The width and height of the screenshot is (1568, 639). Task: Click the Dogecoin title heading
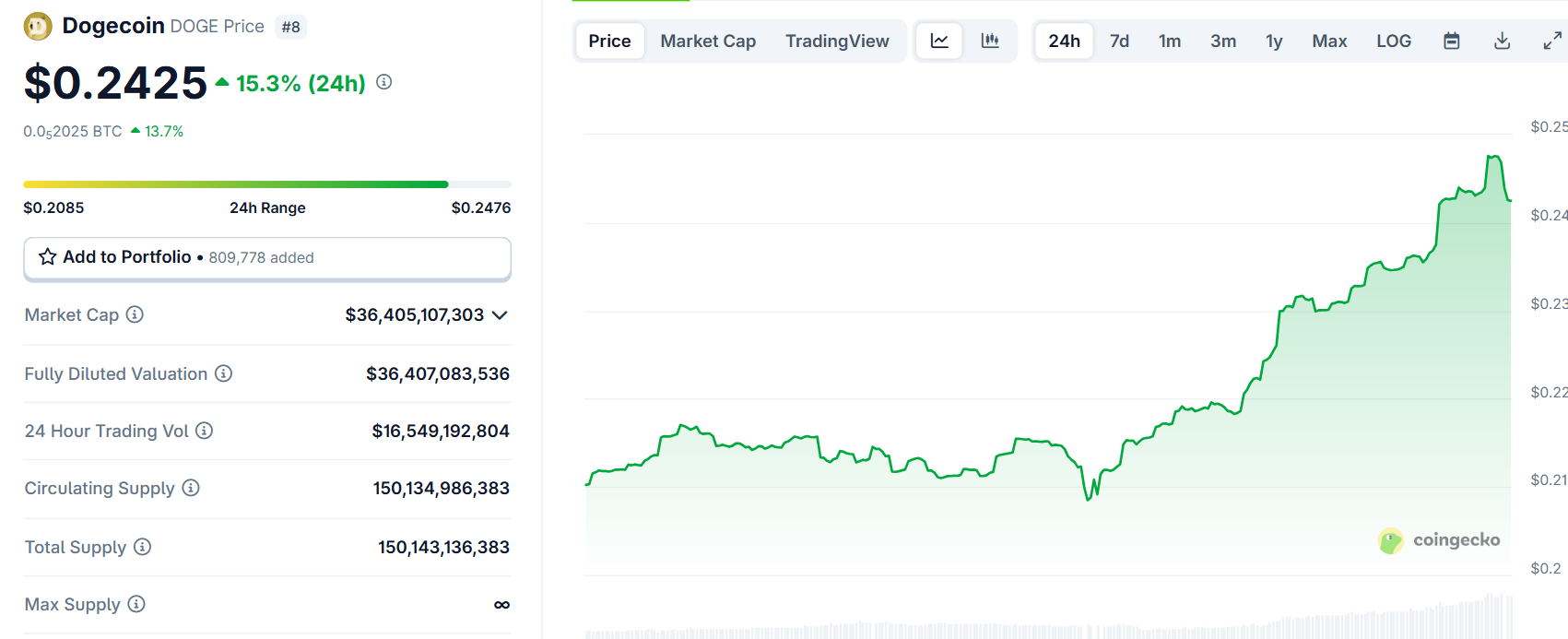pos(113,26)
